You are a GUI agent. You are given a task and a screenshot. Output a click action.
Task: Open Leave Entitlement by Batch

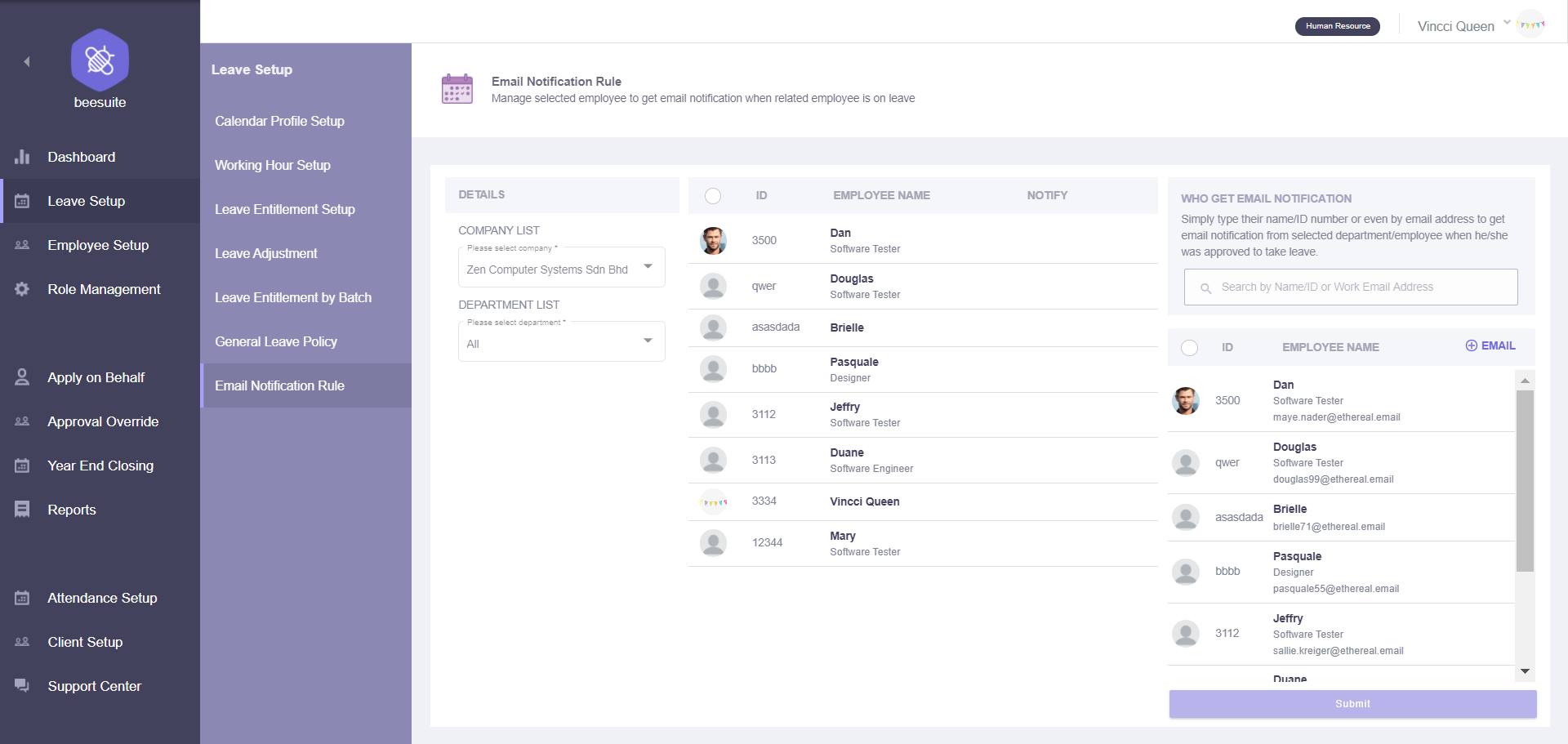293,297
